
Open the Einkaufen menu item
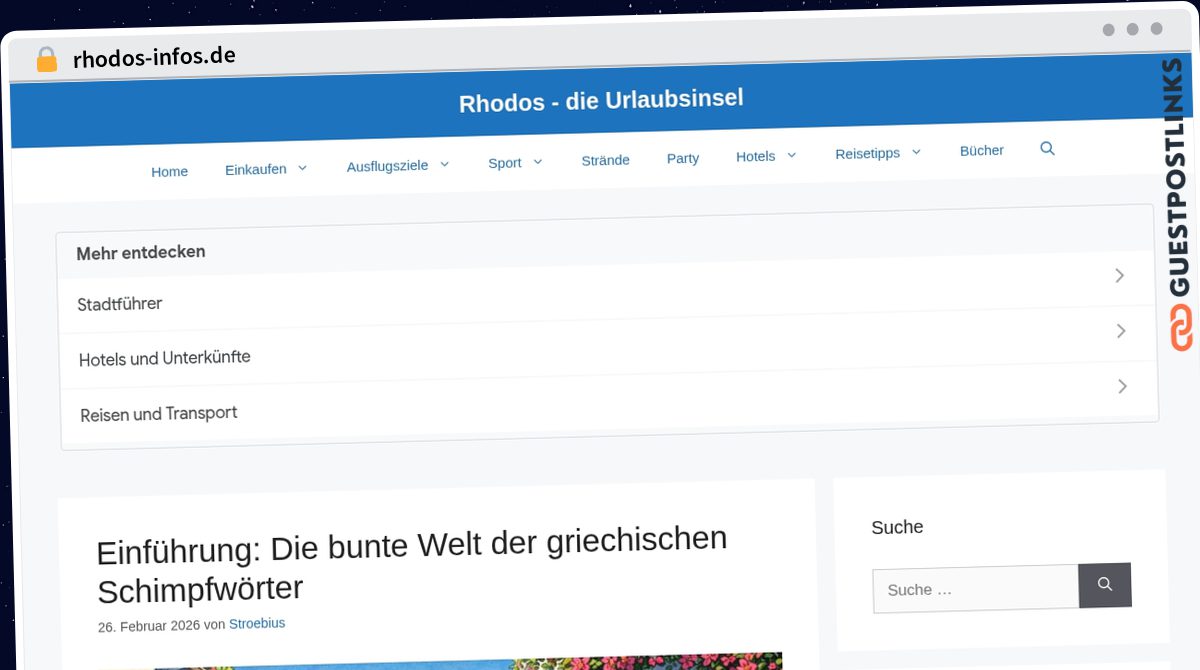coord(256,169)
